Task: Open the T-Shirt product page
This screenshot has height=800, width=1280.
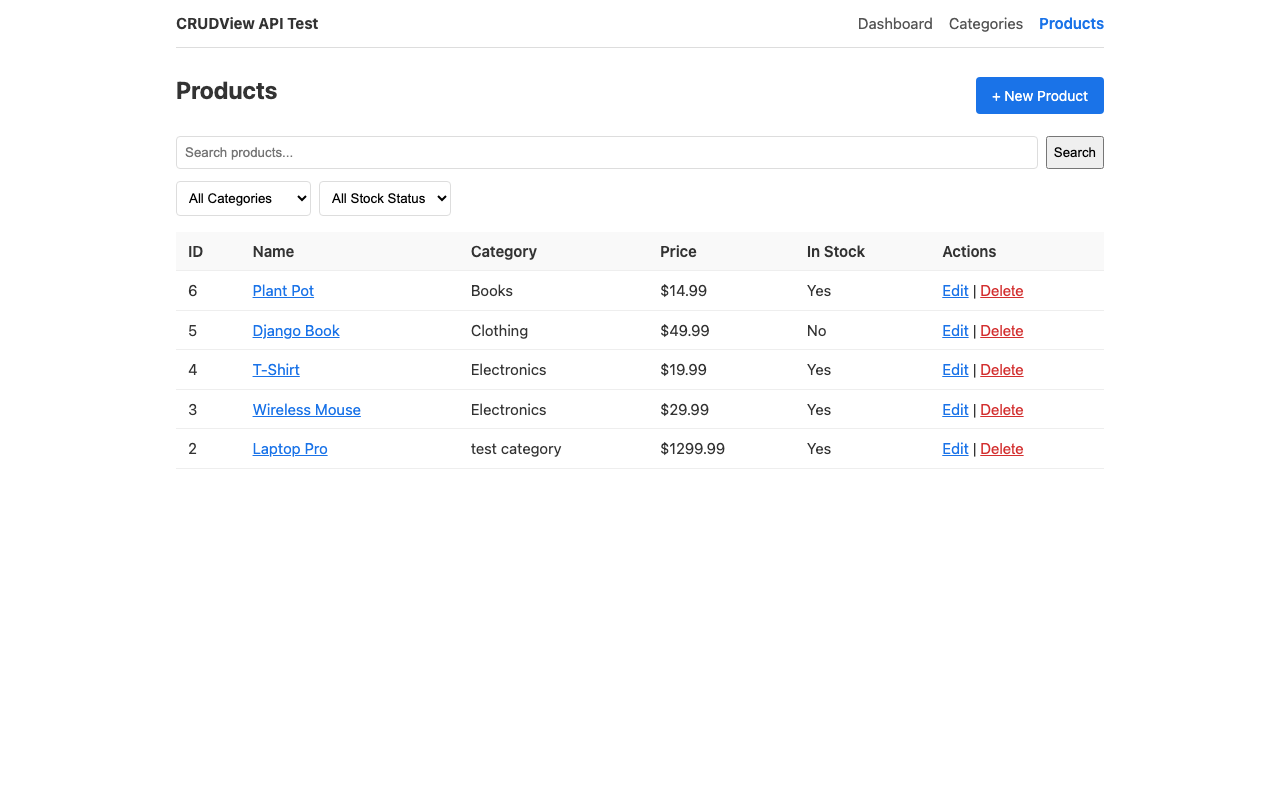Action: click(276, 369)
